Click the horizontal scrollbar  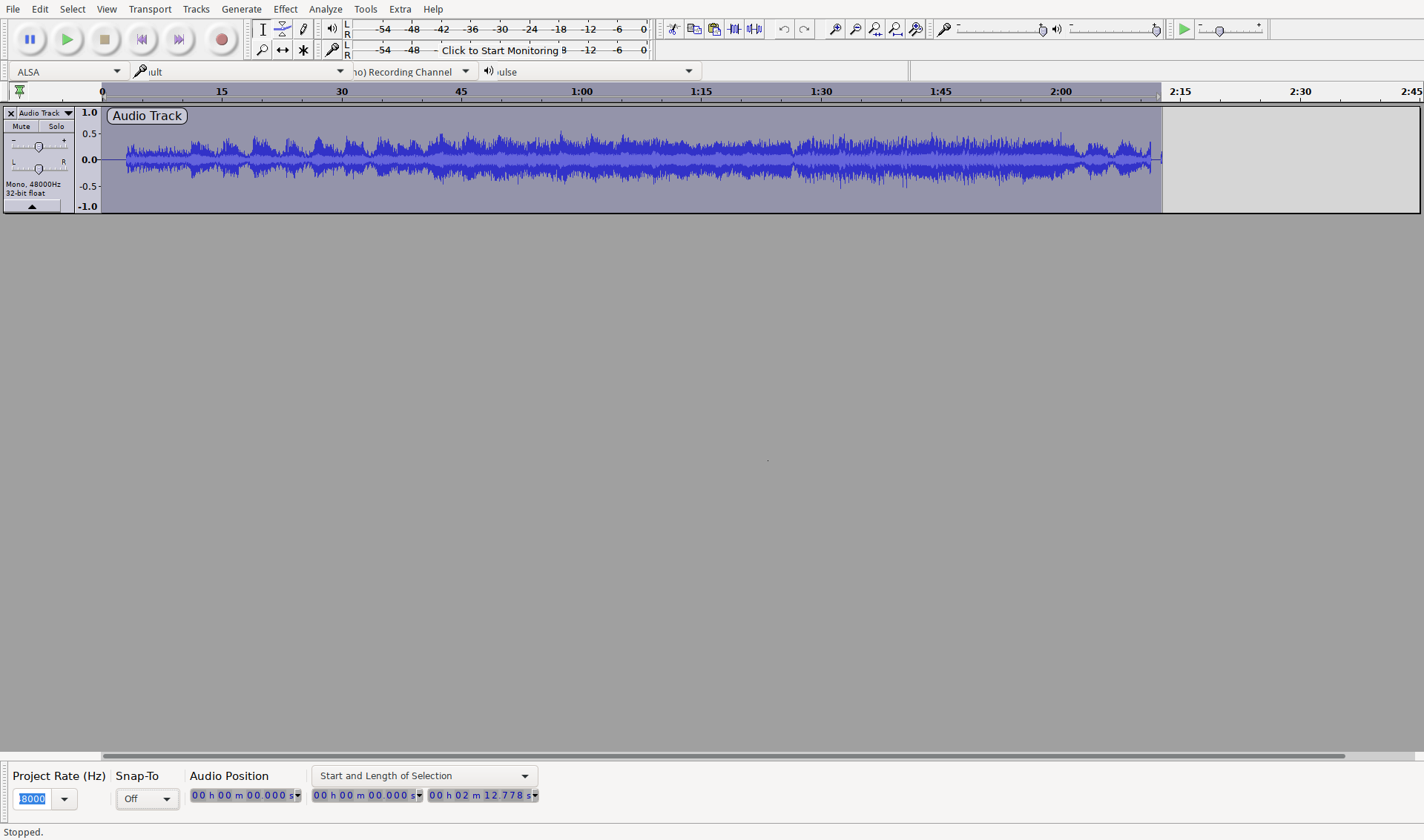coord(724,756)
